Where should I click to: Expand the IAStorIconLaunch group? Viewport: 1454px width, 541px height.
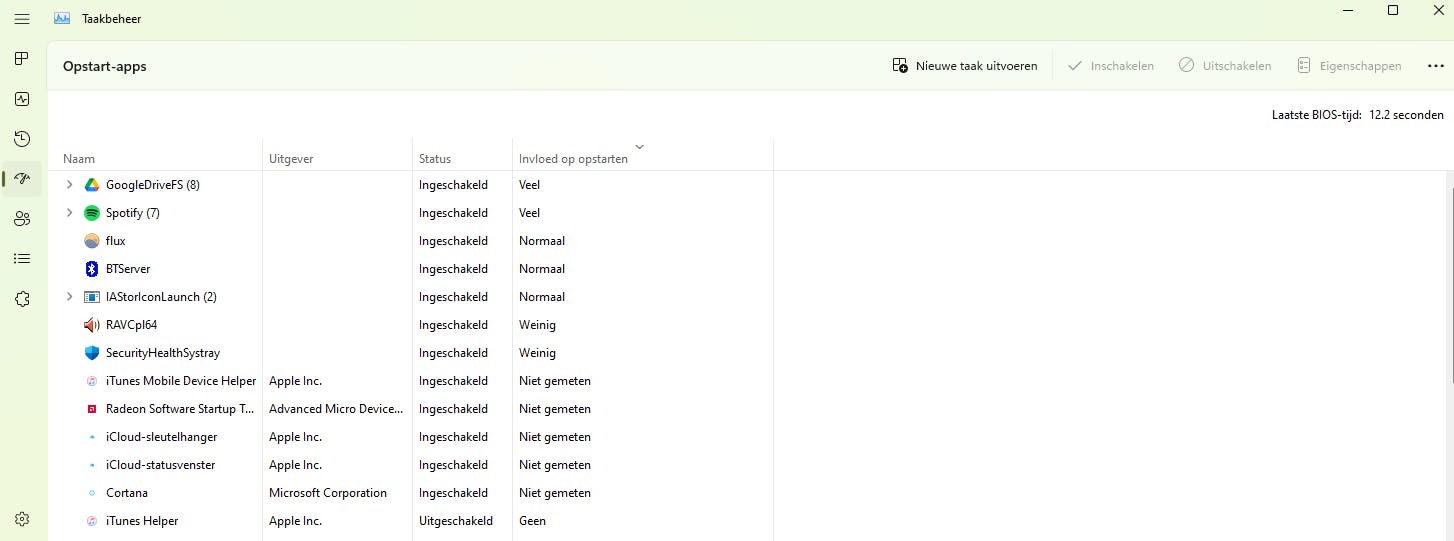click(69, 297)
